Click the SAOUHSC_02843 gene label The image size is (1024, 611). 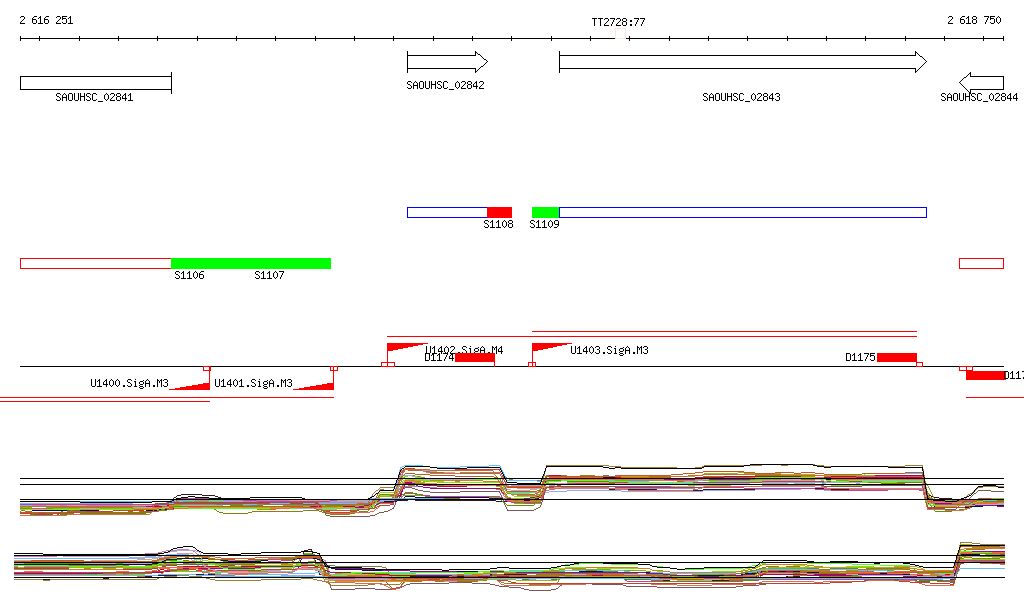point(741,98)
